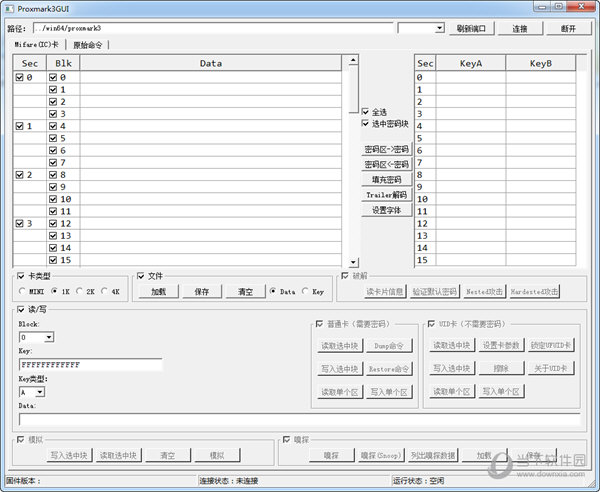Toggle the 卡类型 group checkbox
Viewport: 600px width, 492px height.
(x=21, y=276)
